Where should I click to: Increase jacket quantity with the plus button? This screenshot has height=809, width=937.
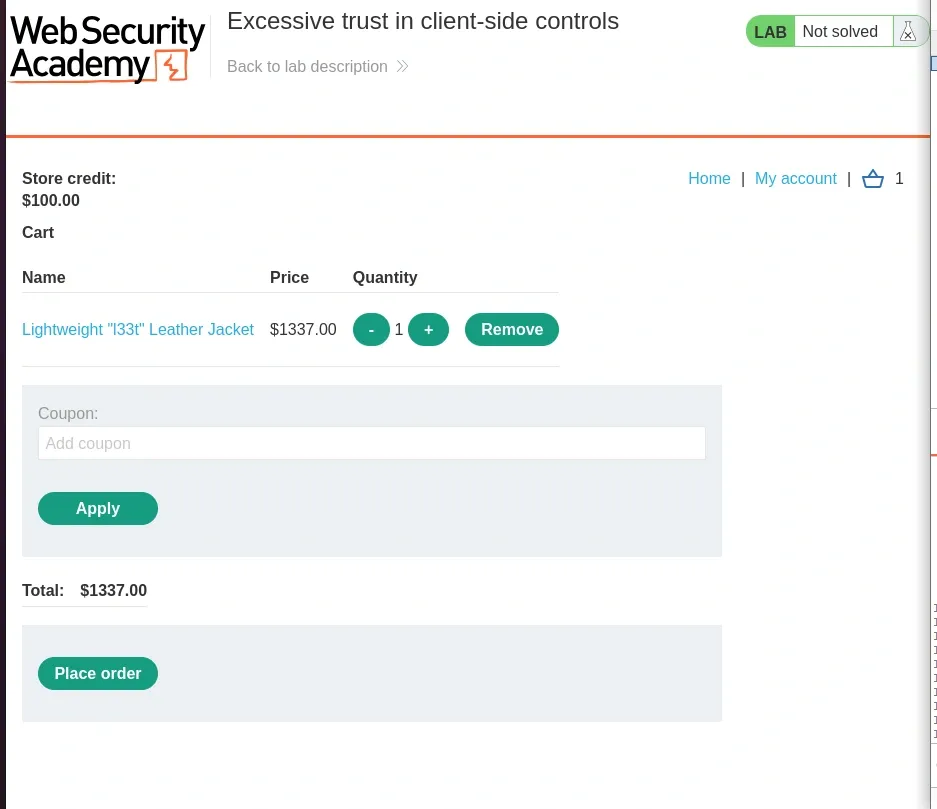[428, 329]
